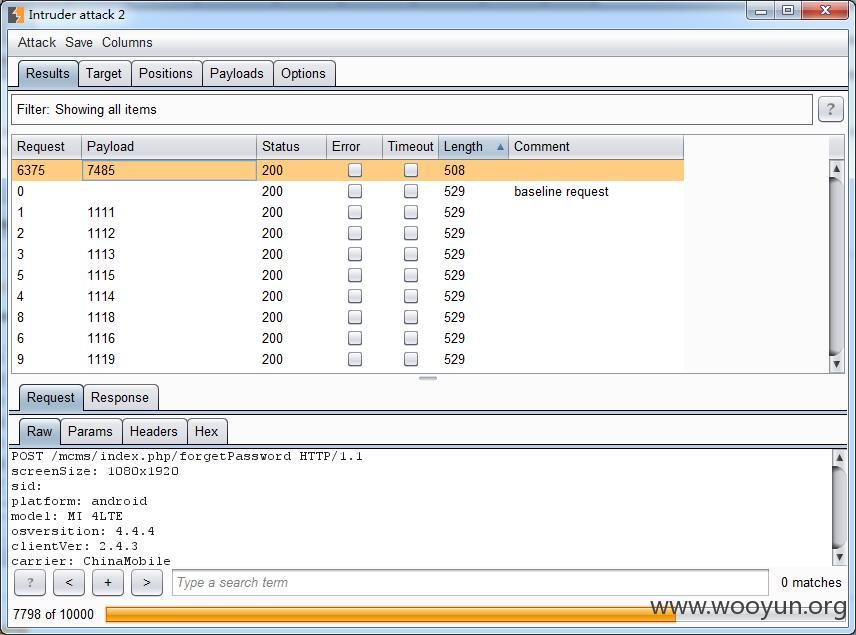Click the '7798 of 10000' progress label

coord(54,614)
